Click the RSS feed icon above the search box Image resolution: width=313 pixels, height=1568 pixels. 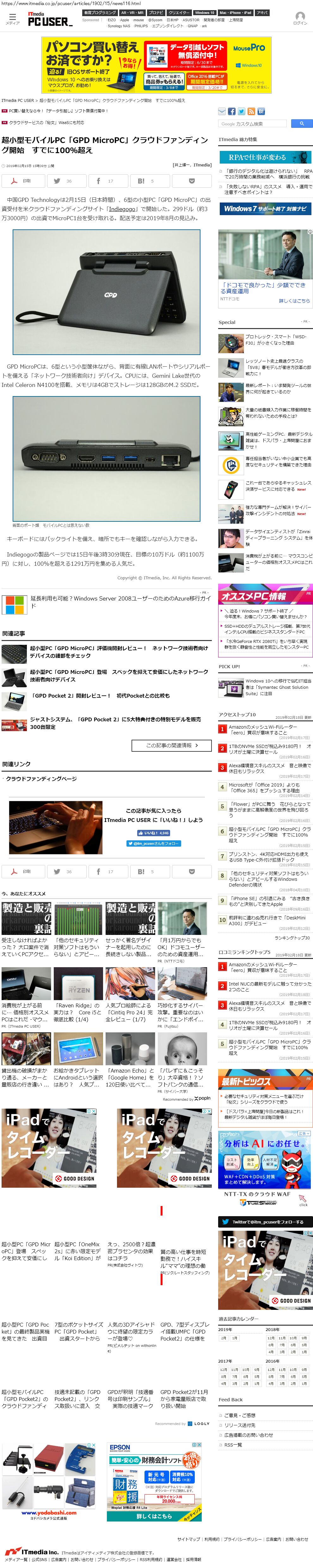(251, 111)
